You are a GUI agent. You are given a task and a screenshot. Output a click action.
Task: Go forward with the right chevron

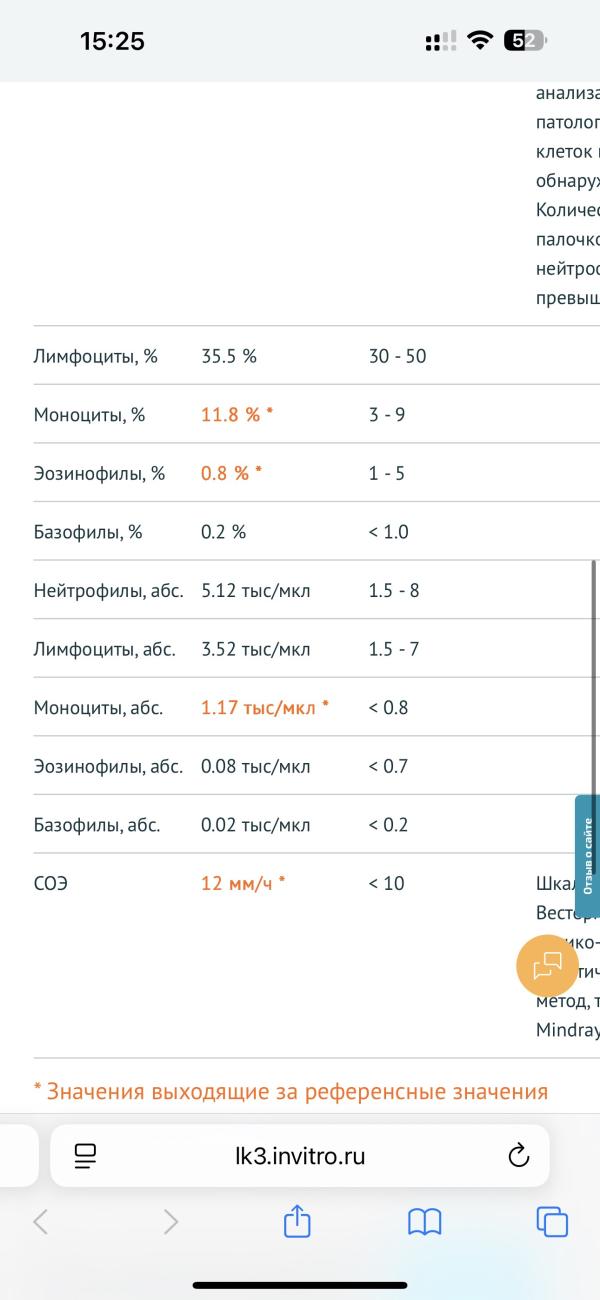coord(171,1221)
